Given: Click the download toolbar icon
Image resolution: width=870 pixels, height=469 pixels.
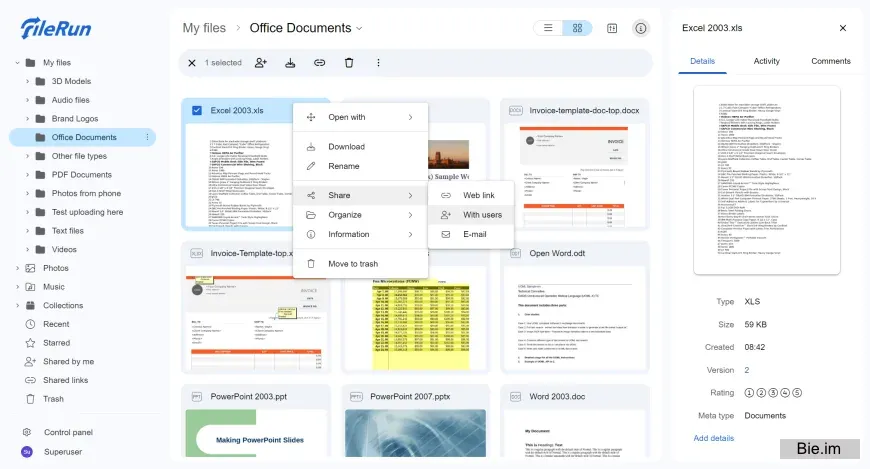Looking at the screenshot, I should [290, 63].
